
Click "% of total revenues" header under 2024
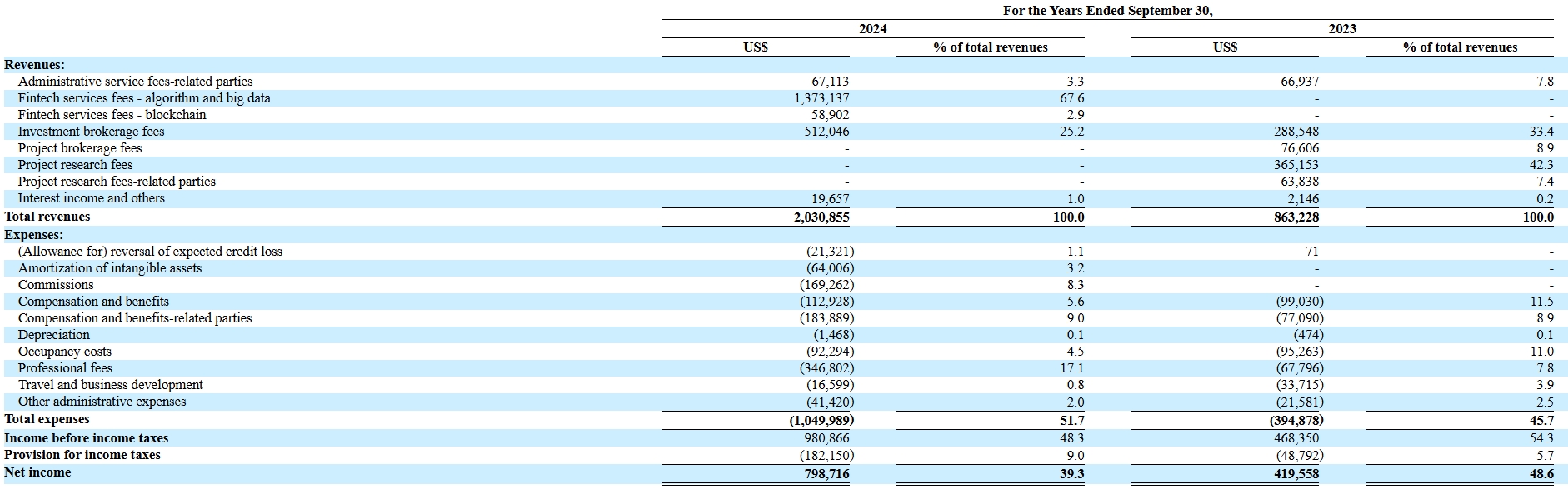[990, 47]
